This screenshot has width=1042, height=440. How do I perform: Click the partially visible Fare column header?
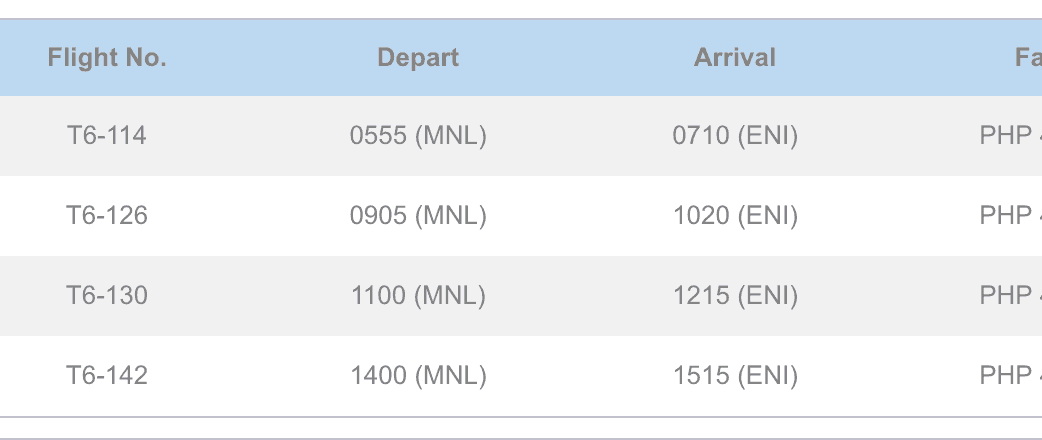point(1028,58)
